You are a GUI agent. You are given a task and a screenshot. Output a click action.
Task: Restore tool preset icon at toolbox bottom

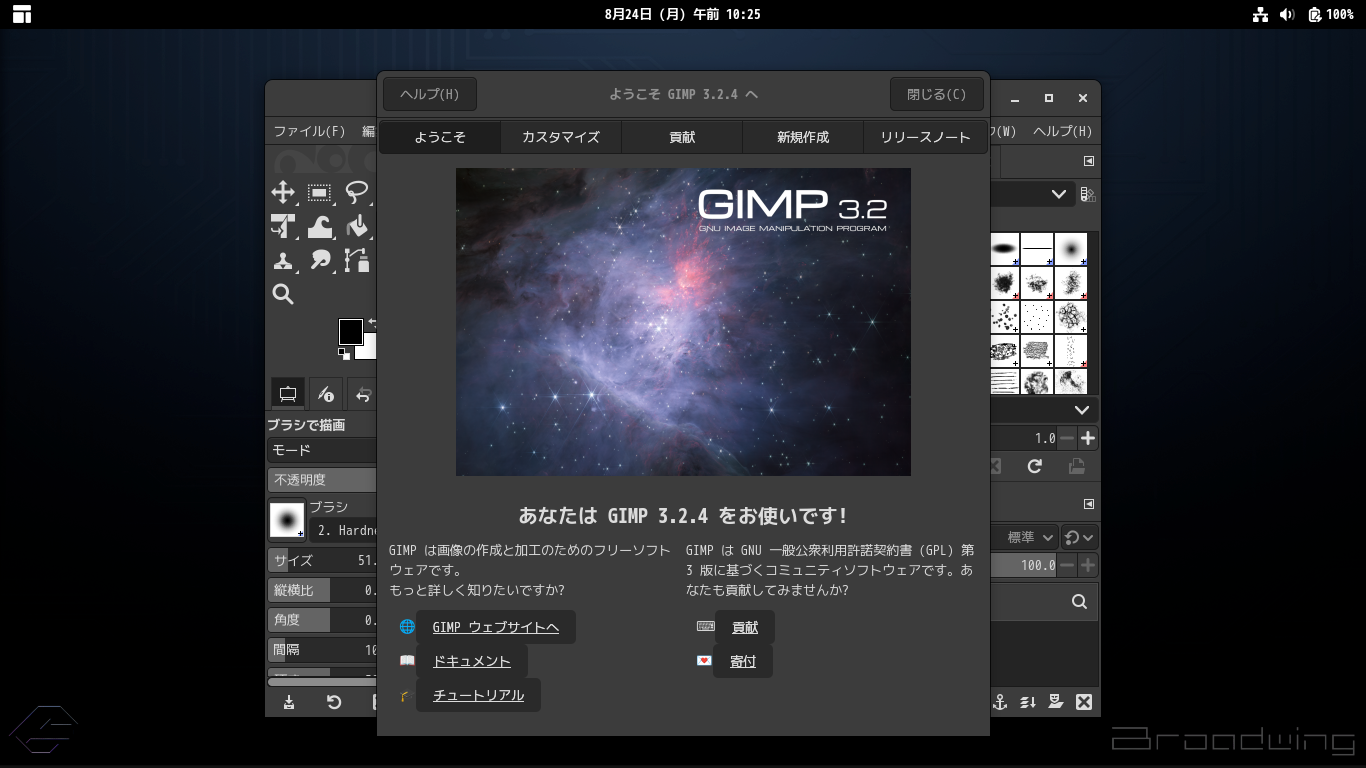pyautogui.click(x=334, y=702)
